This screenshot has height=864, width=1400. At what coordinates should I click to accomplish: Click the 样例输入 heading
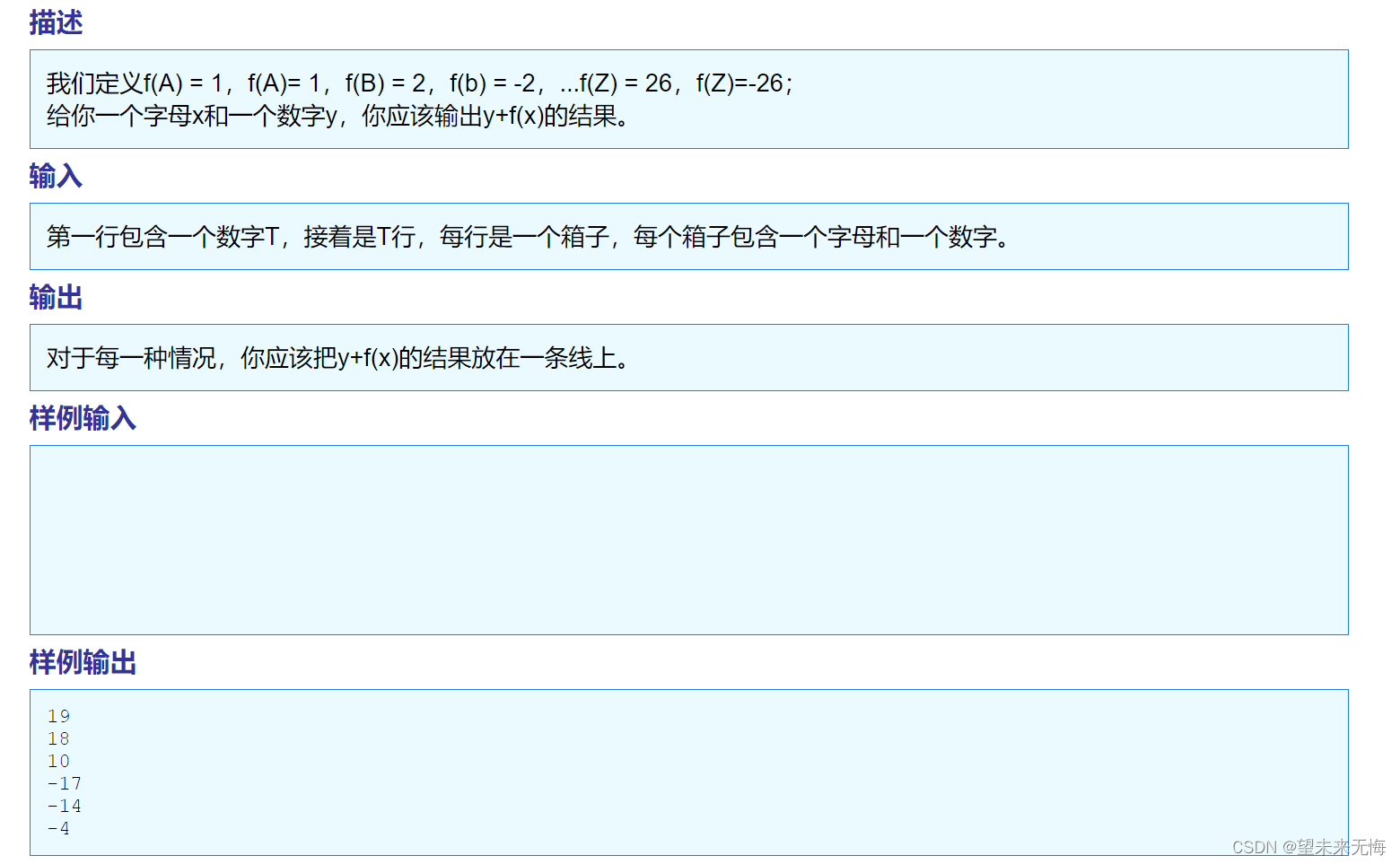pyautogui.click(x=82, y=419)
